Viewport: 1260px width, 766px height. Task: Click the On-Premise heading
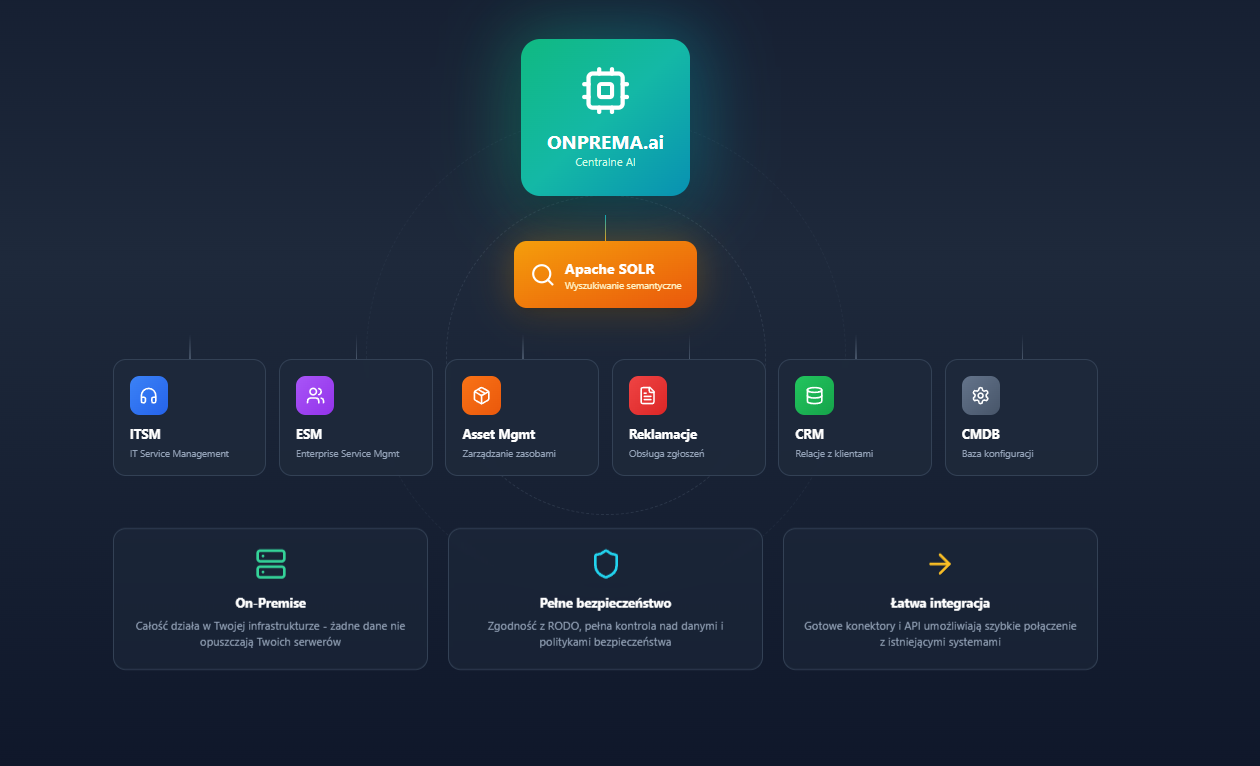point(270,603)
